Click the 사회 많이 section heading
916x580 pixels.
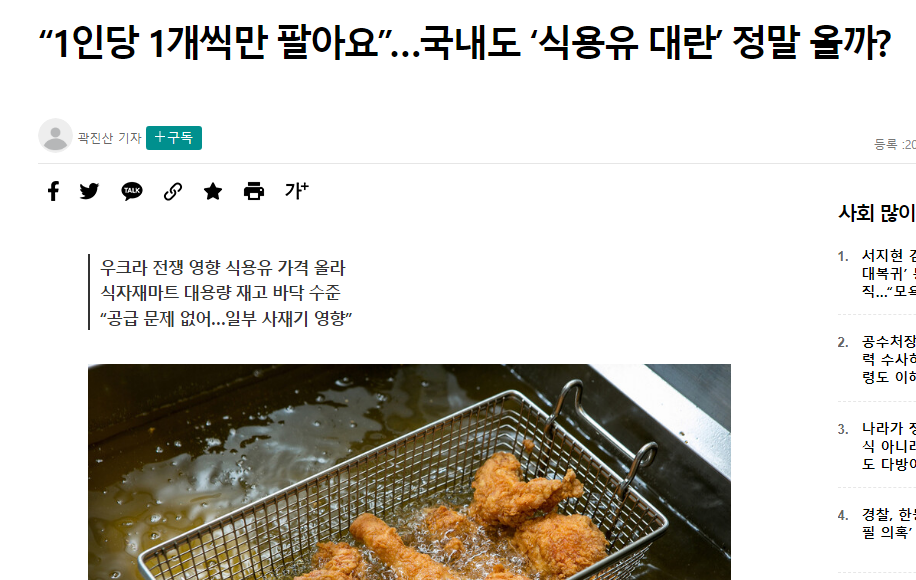tap(877, 213)
